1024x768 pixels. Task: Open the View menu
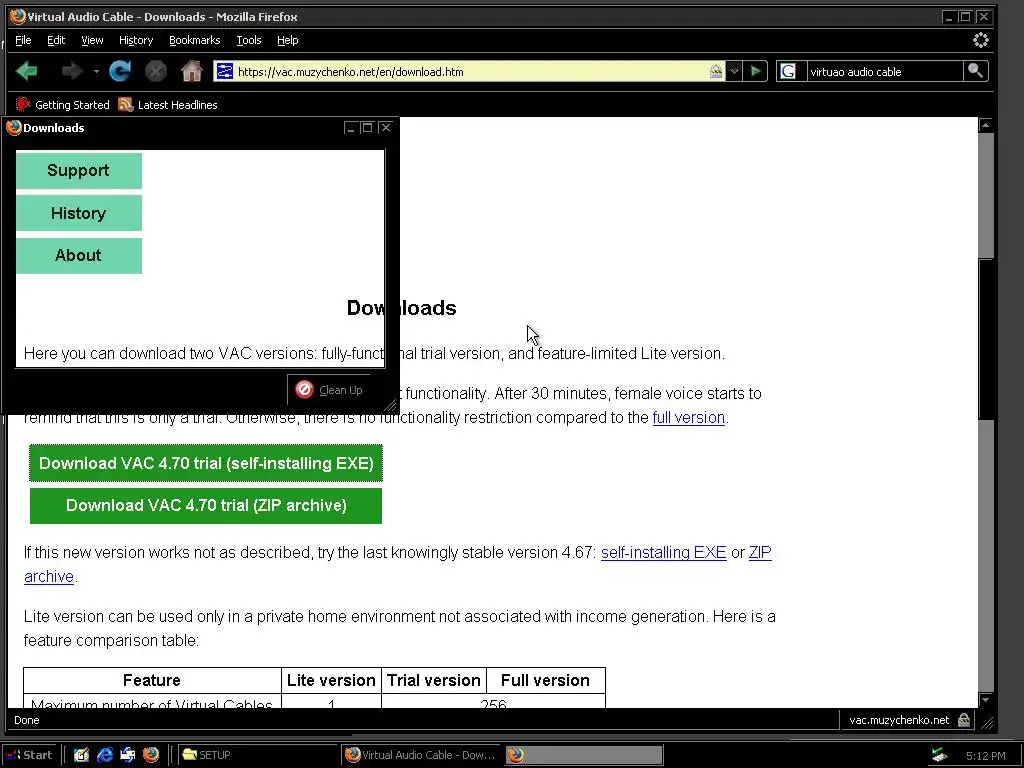click(x=92, y=40)
